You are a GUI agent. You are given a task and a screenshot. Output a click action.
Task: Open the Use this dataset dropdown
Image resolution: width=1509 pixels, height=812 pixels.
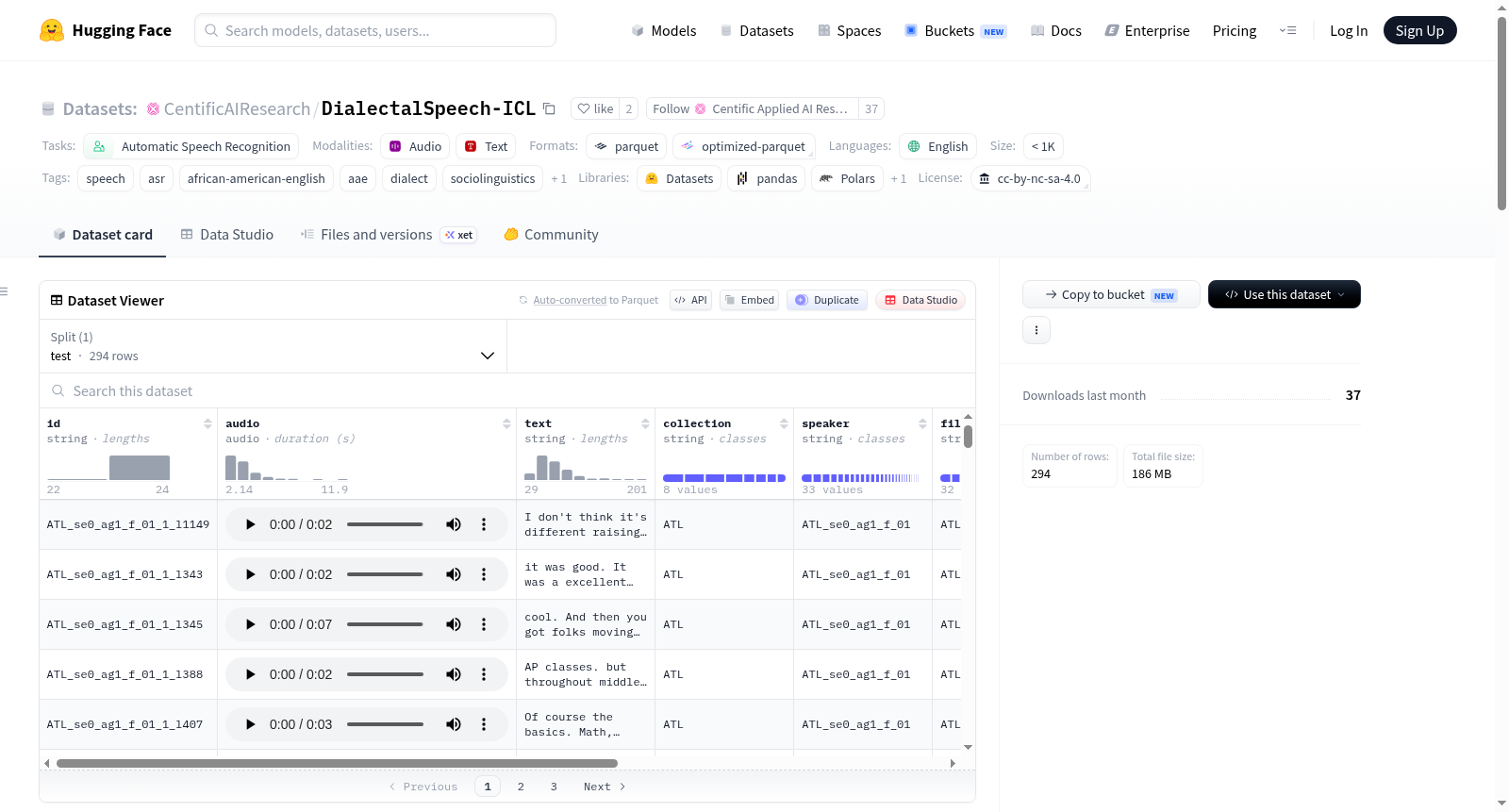1284,294
